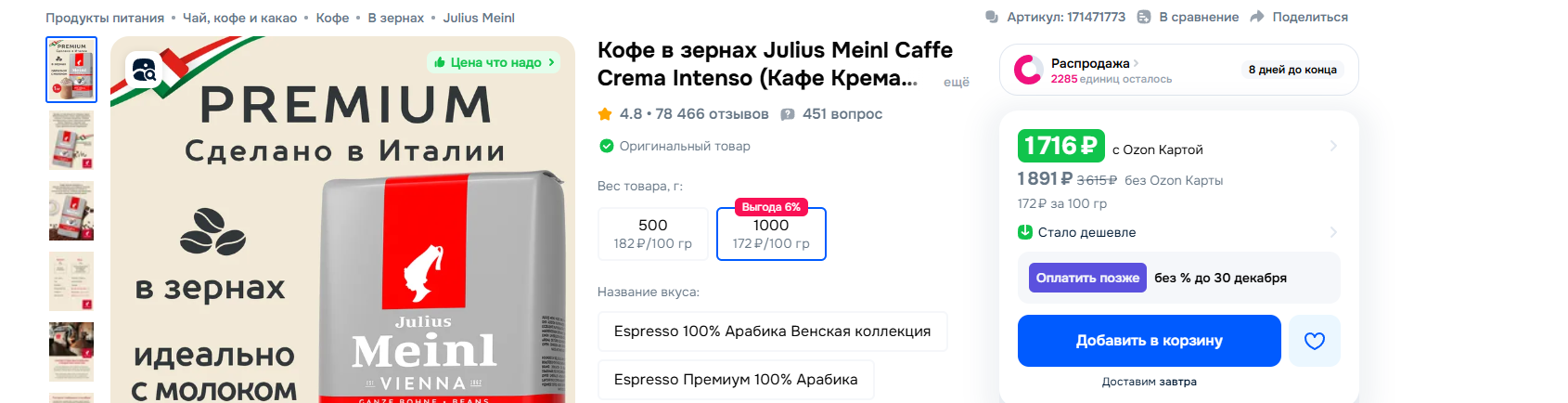Click the Оплатить позже button

pos(1087,278)
